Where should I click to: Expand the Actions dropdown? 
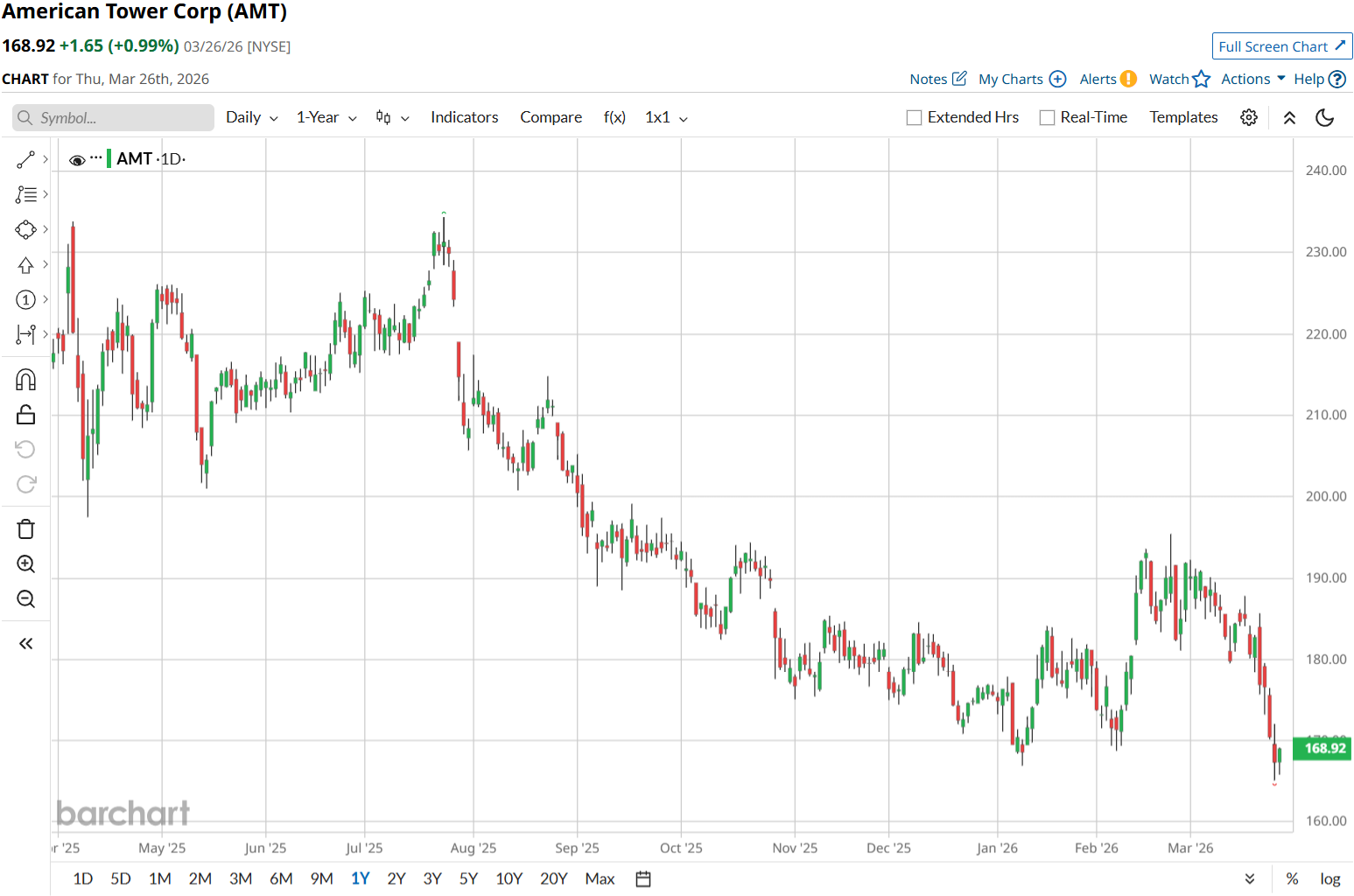pos(1253,79)
